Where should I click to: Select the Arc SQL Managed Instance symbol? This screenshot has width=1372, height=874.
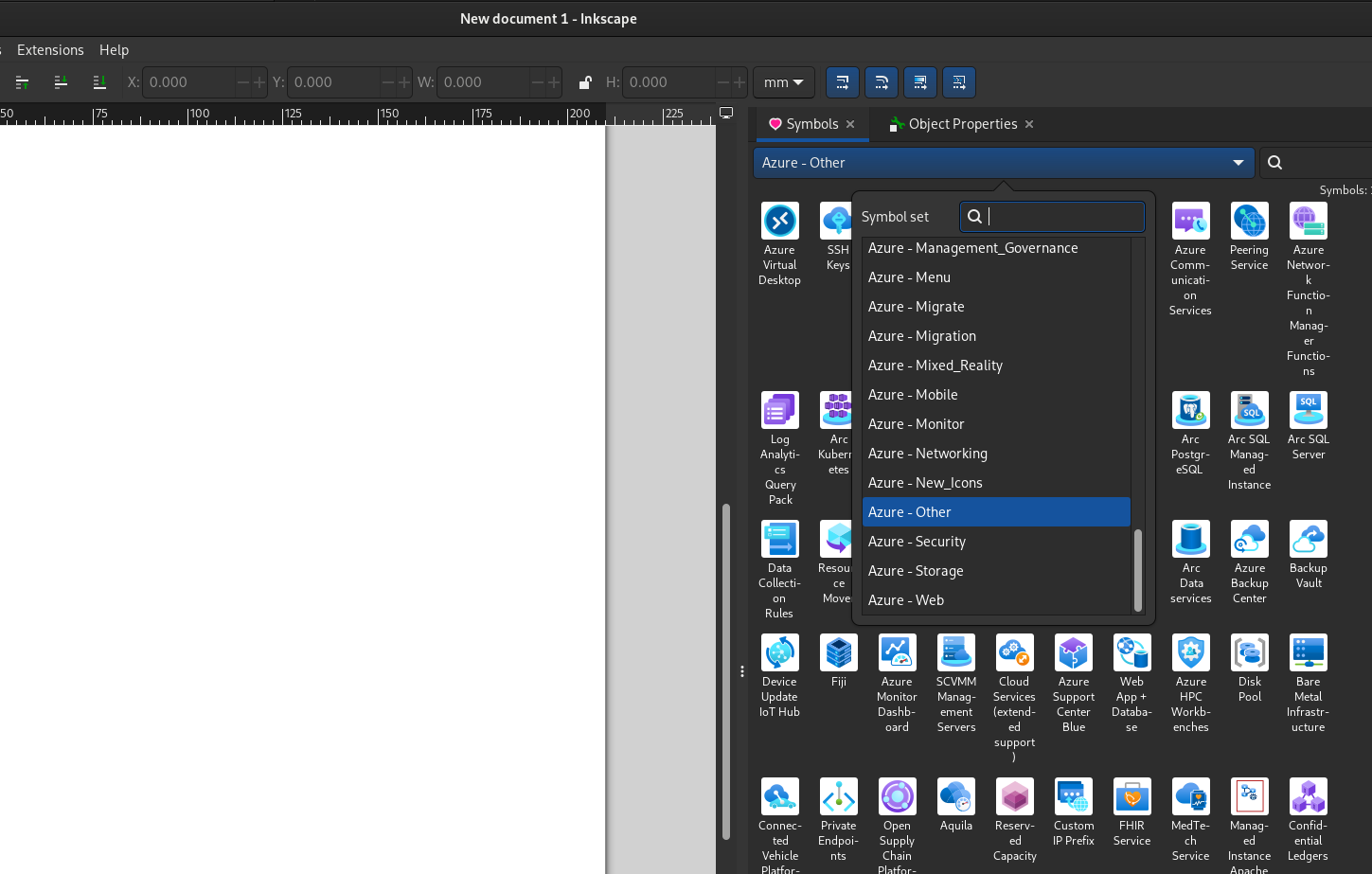tap(1249, 440)
